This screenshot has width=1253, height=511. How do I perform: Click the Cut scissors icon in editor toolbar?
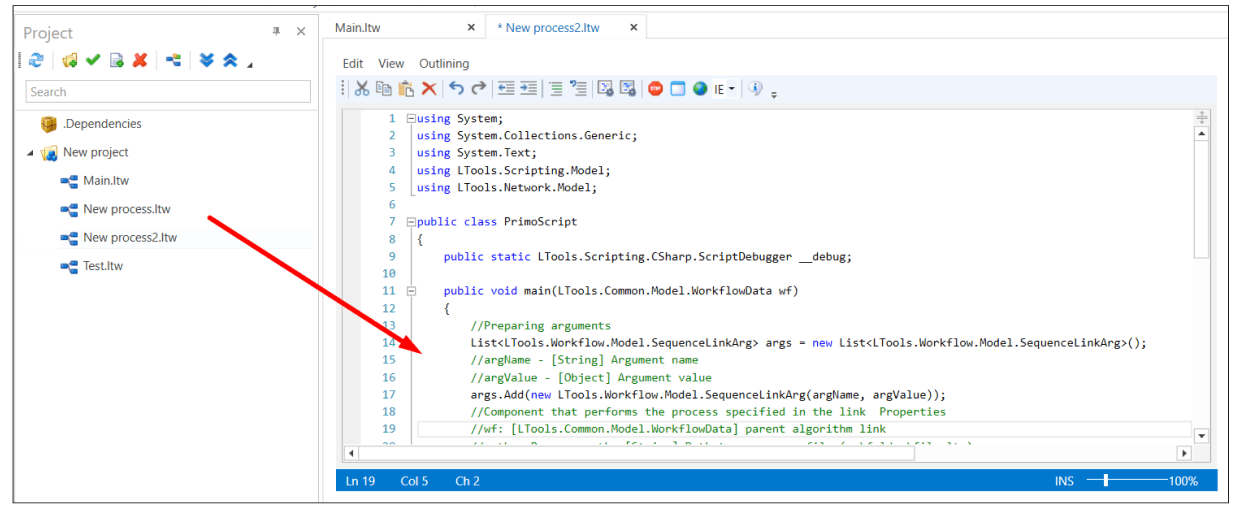pos(362,89)
